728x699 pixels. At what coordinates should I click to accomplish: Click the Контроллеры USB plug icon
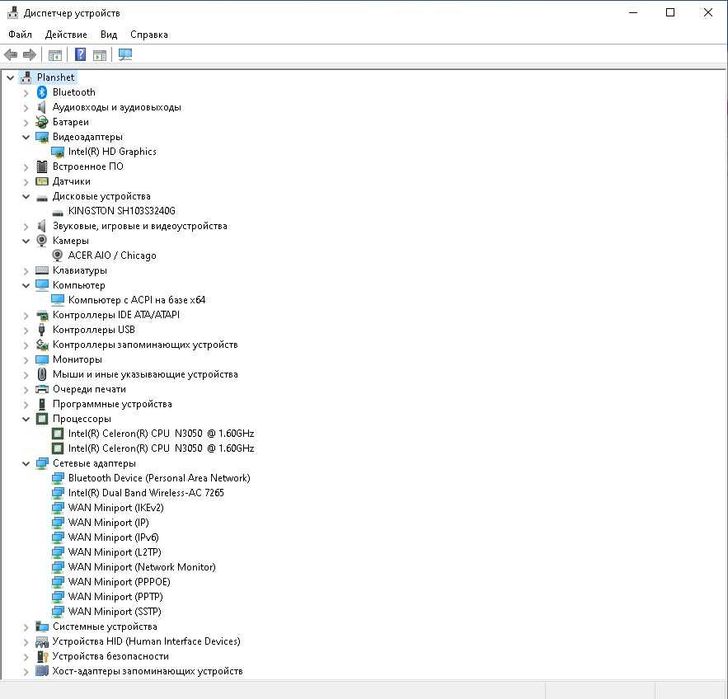coord(42,330)
